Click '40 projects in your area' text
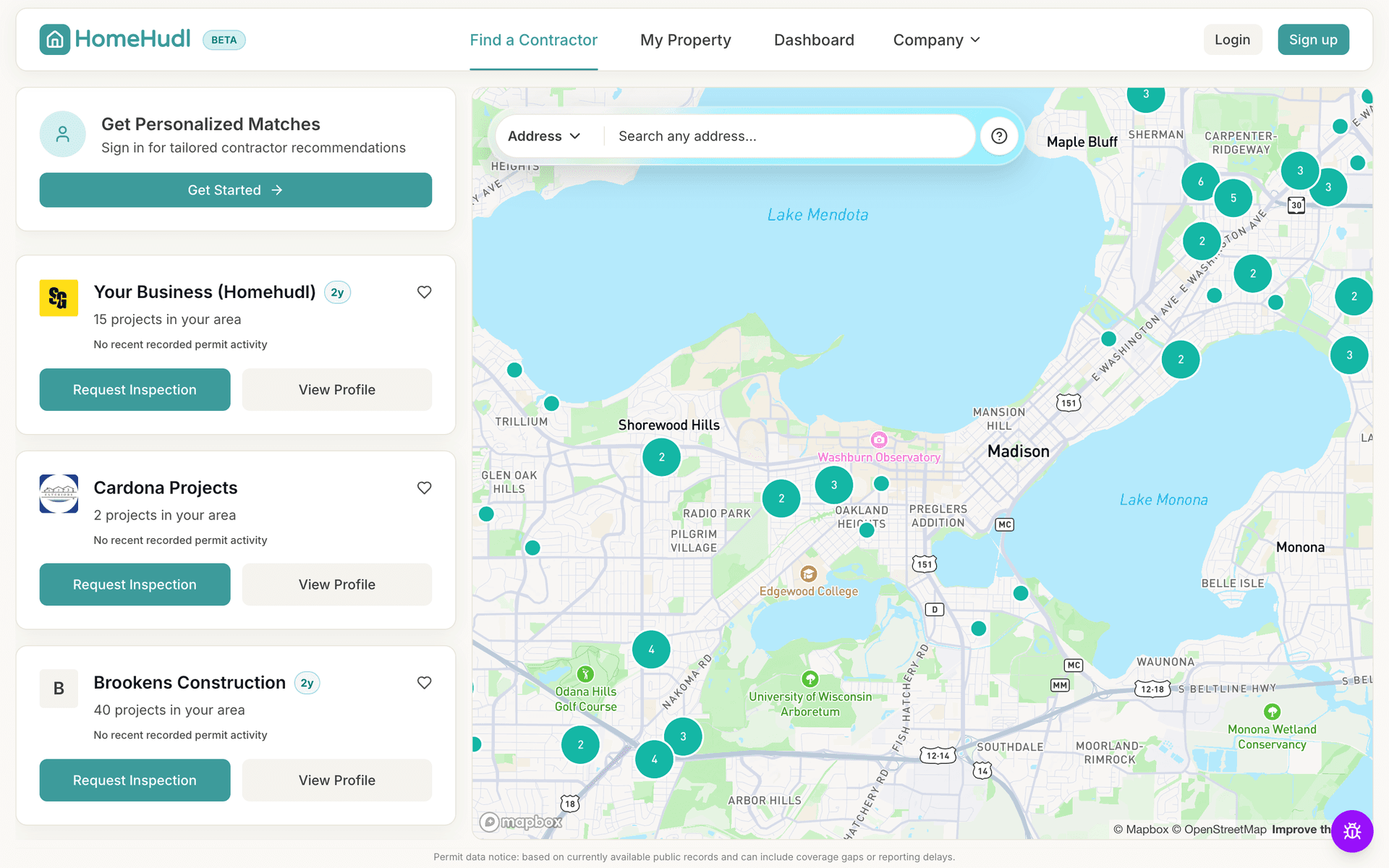This screenshot has width=1389, height=868. click(x=169, y=710)
